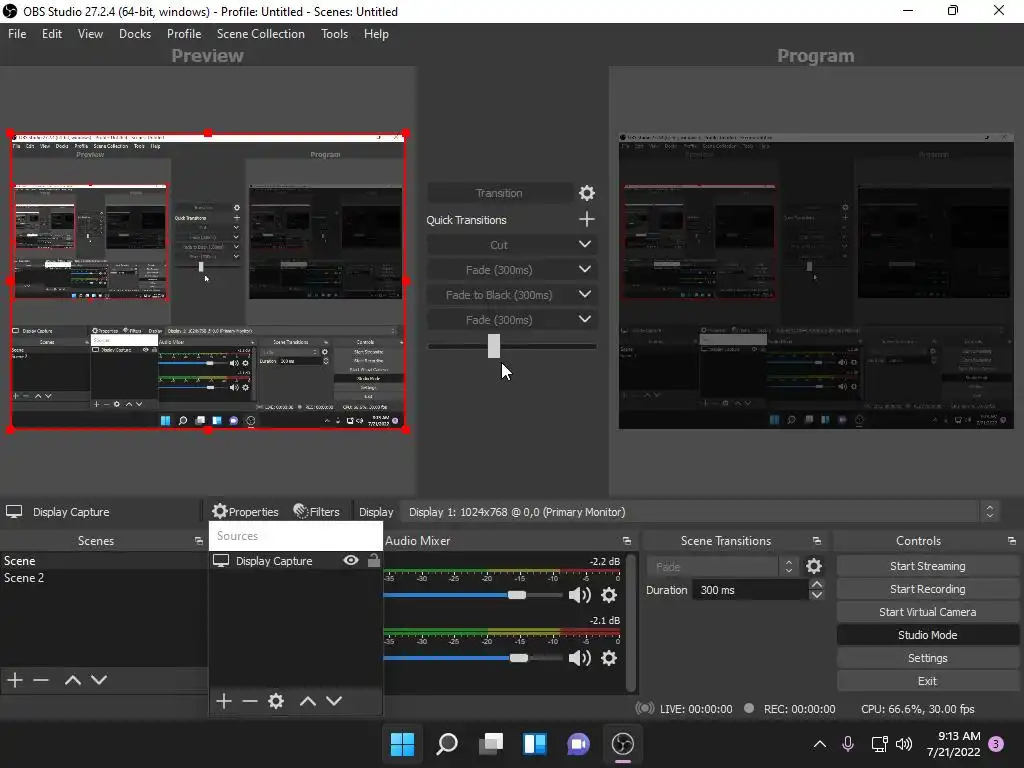
Task: Click Start Virtual Camera
Action: pyautogui.click(x=927, y=612)
